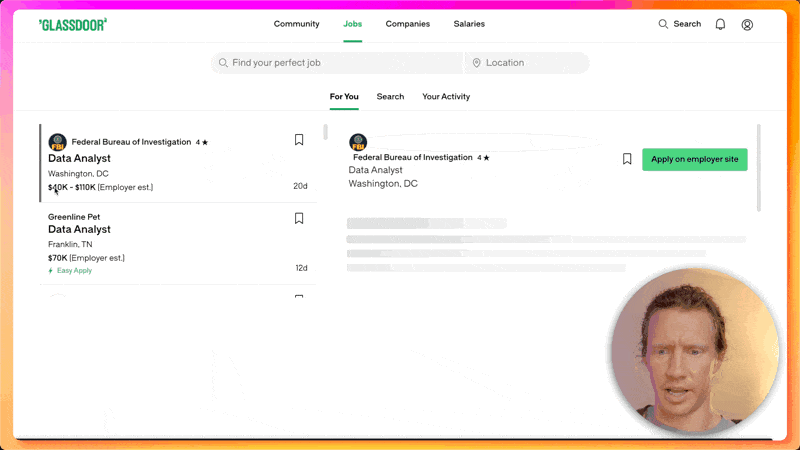Image resolution: width=800 pixels, height=450 pixels.
Task: Open the Glassdoor logo home link
Action: pyautogui.click(x=73, y=24)
